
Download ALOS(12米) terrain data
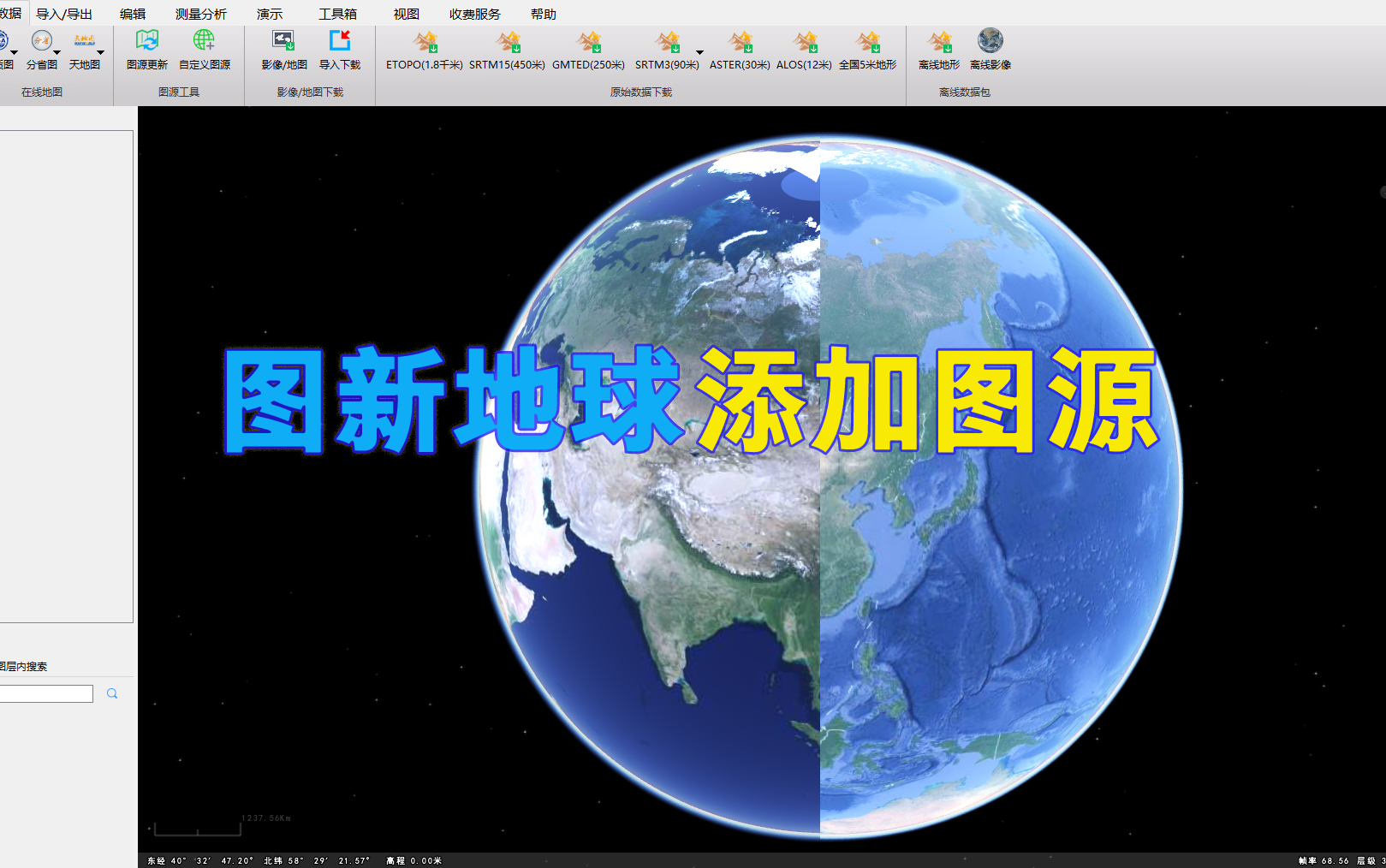[x=804, y=50]
